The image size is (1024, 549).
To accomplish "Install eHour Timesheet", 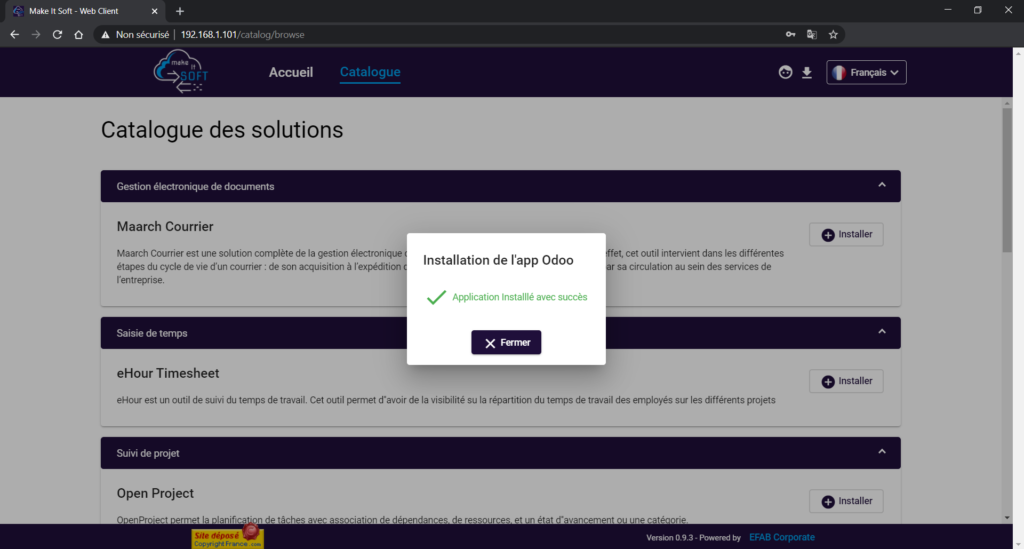I will coord(846,381).
